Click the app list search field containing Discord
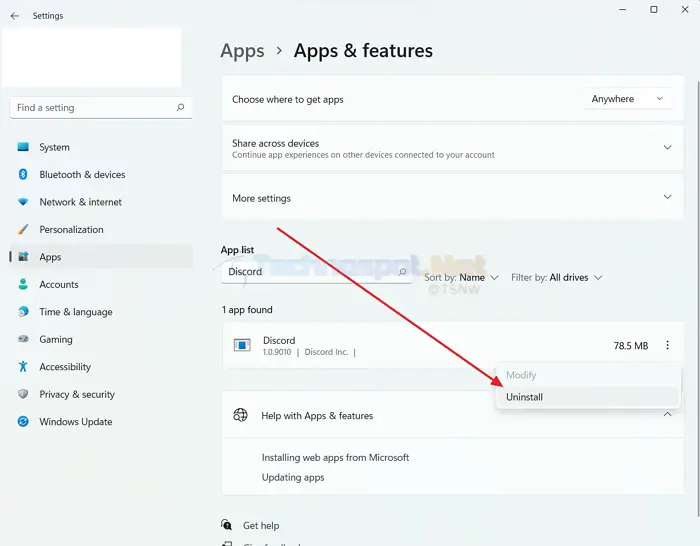This screenshot has width=700, height=546. tap(317, 272)
